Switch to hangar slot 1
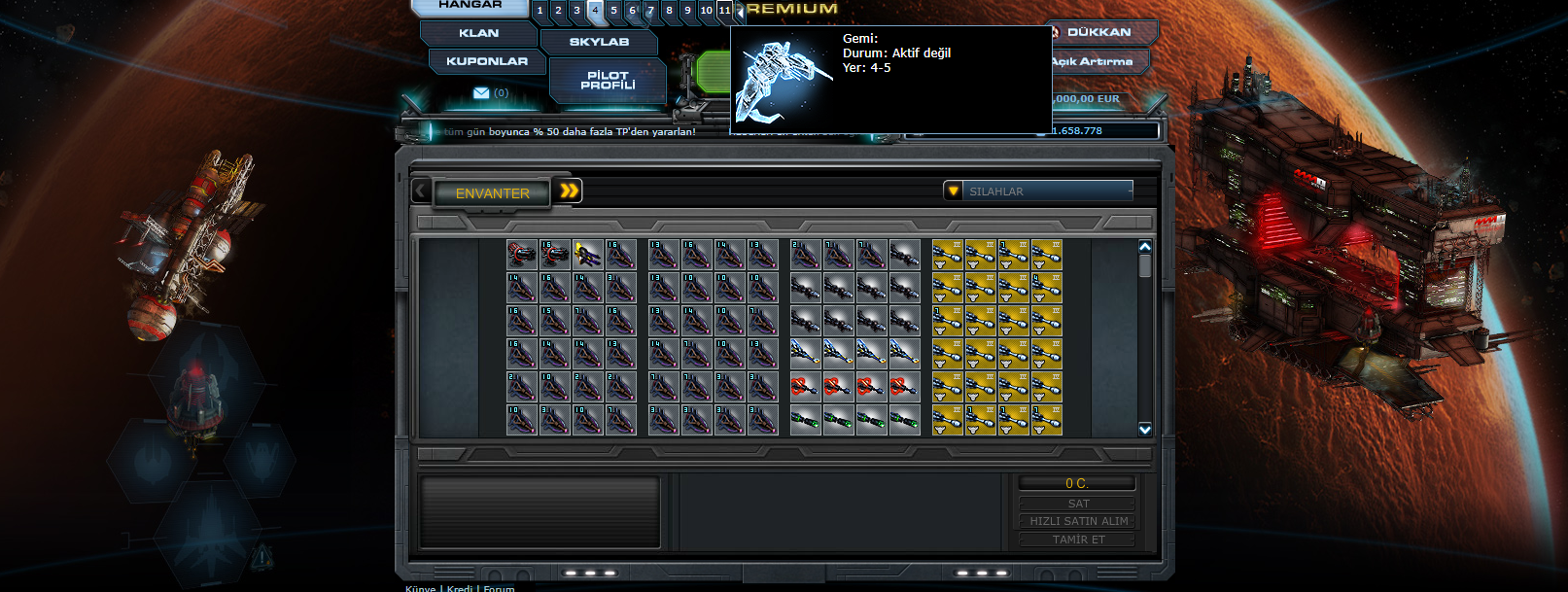1568x592 pixels. coord(540,11)
